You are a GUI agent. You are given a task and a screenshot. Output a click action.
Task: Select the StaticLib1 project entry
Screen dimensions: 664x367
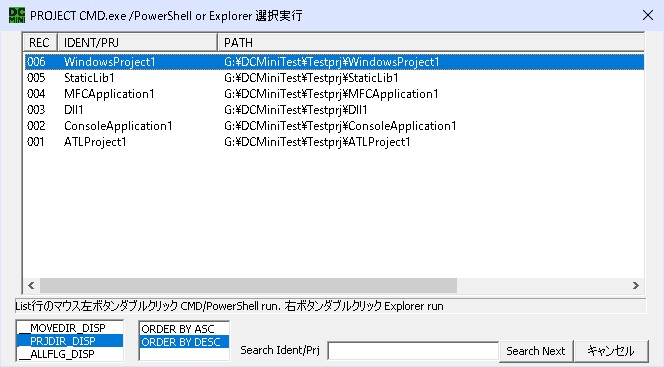click(89, 78)
